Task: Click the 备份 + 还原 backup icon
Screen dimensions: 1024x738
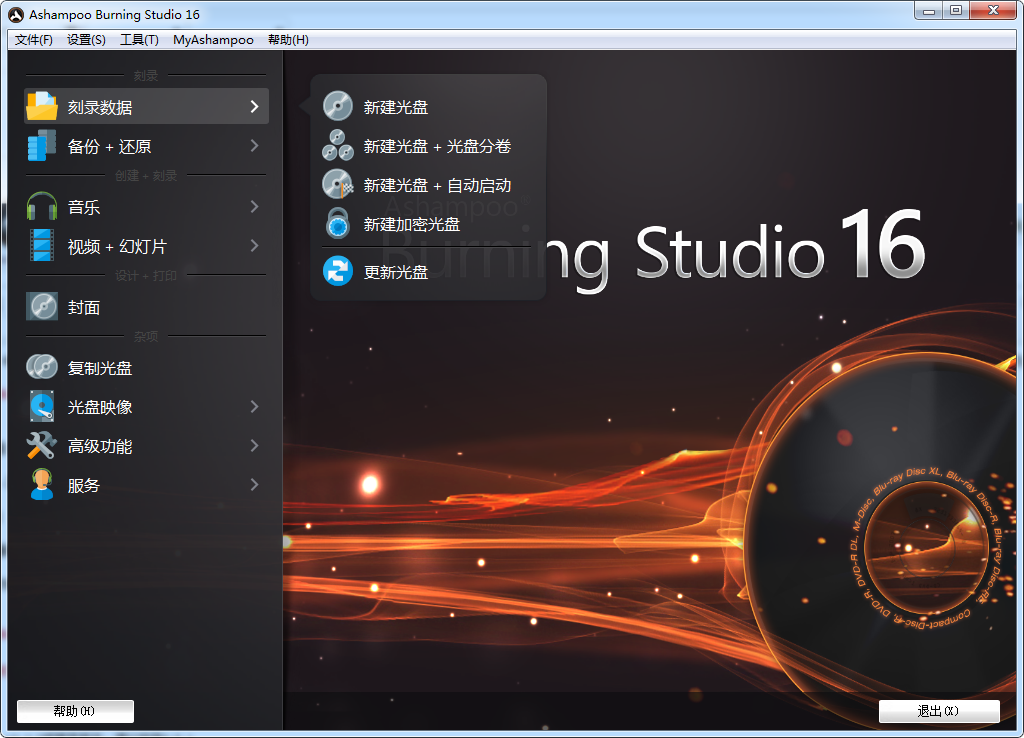Action: point(42,146)
